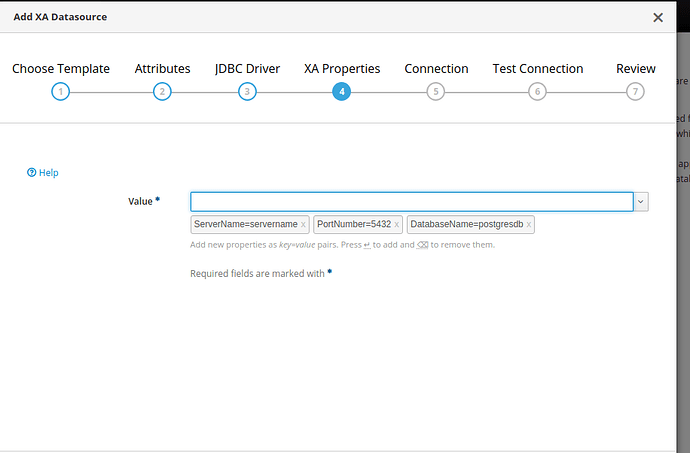
Task: Click the step 5 circle icon
Action: tap(435, 92)
